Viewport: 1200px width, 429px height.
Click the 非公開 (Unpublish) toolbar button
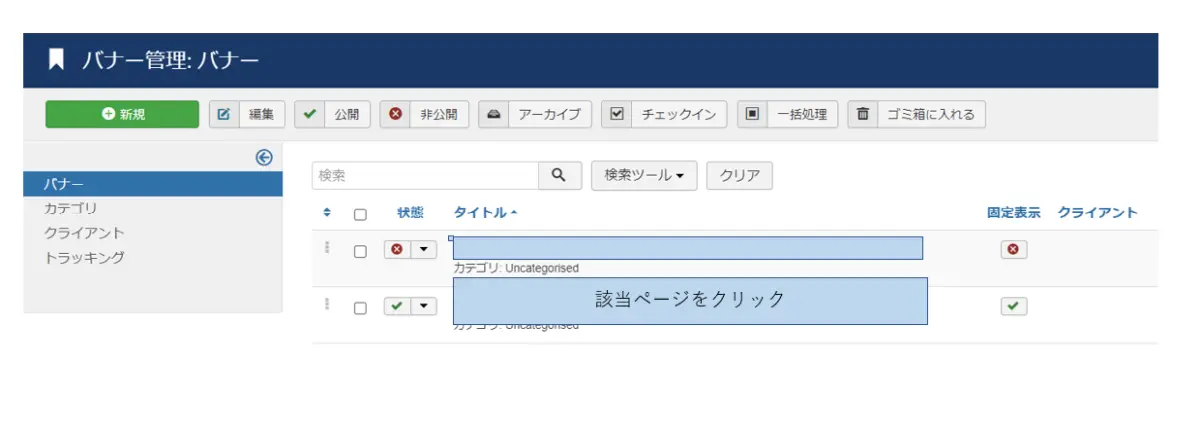pyautogui.click(x=425, y=114)
